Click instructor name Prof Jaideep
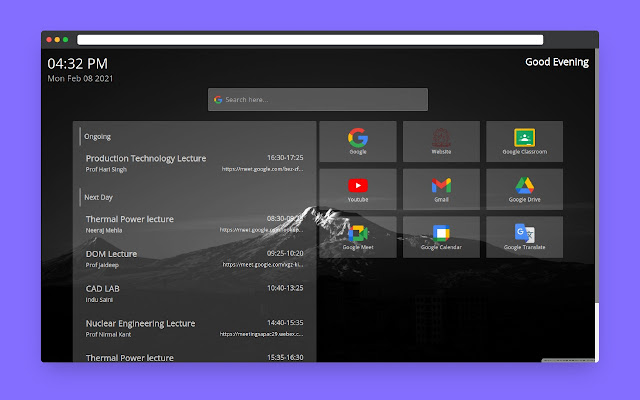 point(102,265)
